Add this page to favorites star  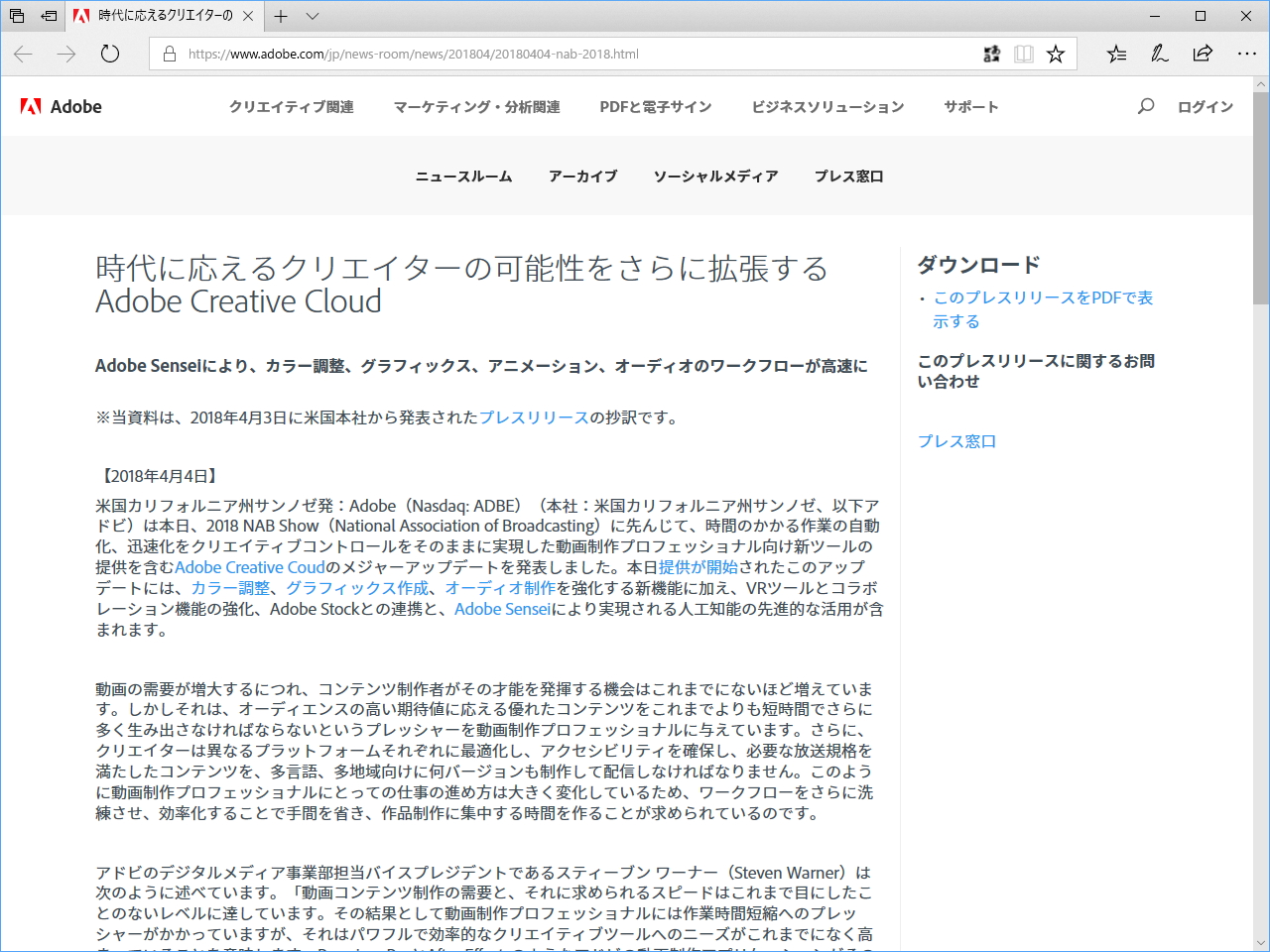(1056, 55)
